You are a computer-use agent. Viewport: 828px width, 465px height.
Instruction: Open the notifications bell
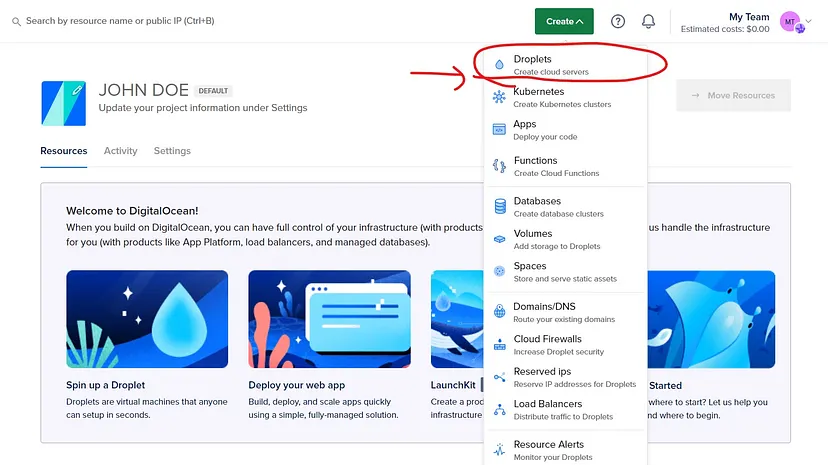(648, 21)
